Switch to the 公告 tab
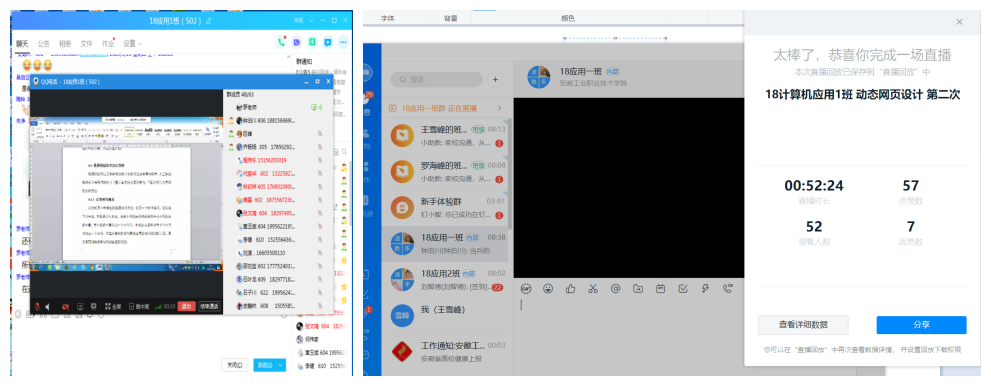This screenshot has height=386, width=991. coord(43,44)
